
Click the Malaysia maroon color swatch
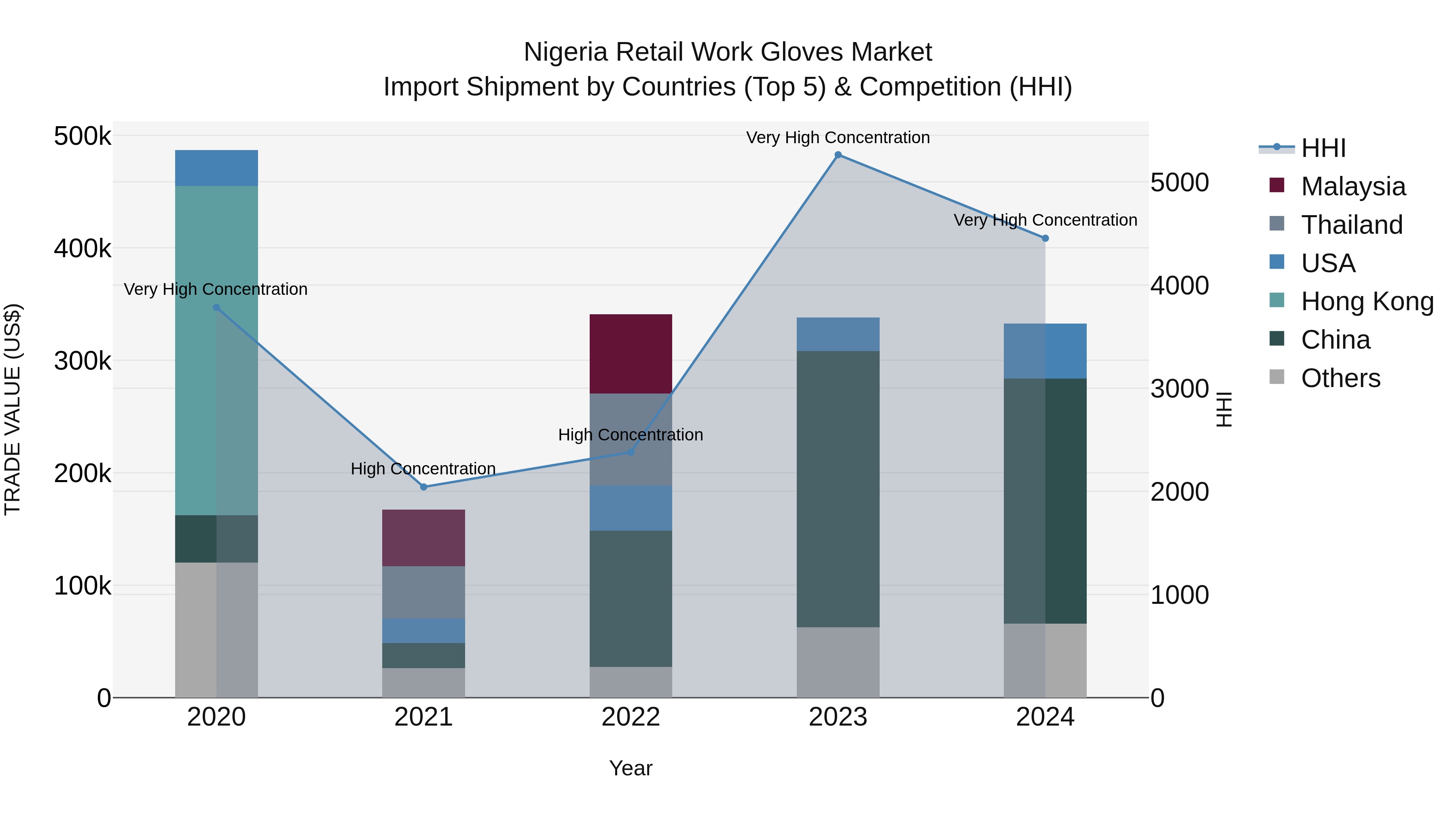point(1277,185)
